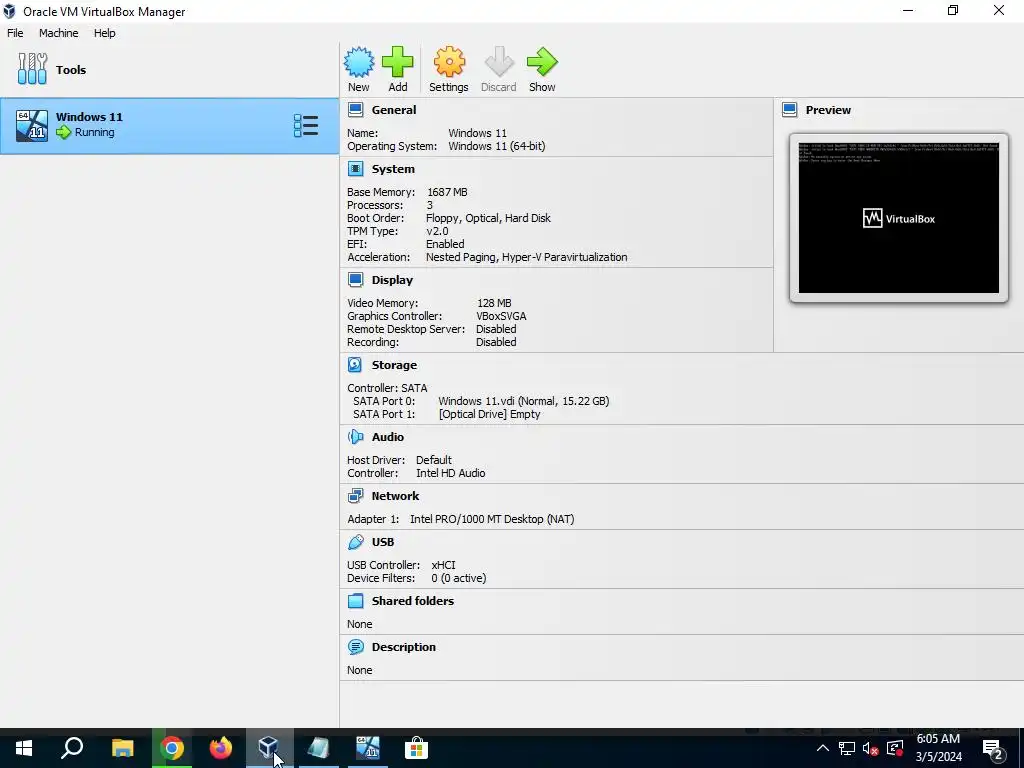Viewport: 1024px width, 768px height.
Task: Select the Tools entry in the sidebar
Action: click(x=170, y=69)
